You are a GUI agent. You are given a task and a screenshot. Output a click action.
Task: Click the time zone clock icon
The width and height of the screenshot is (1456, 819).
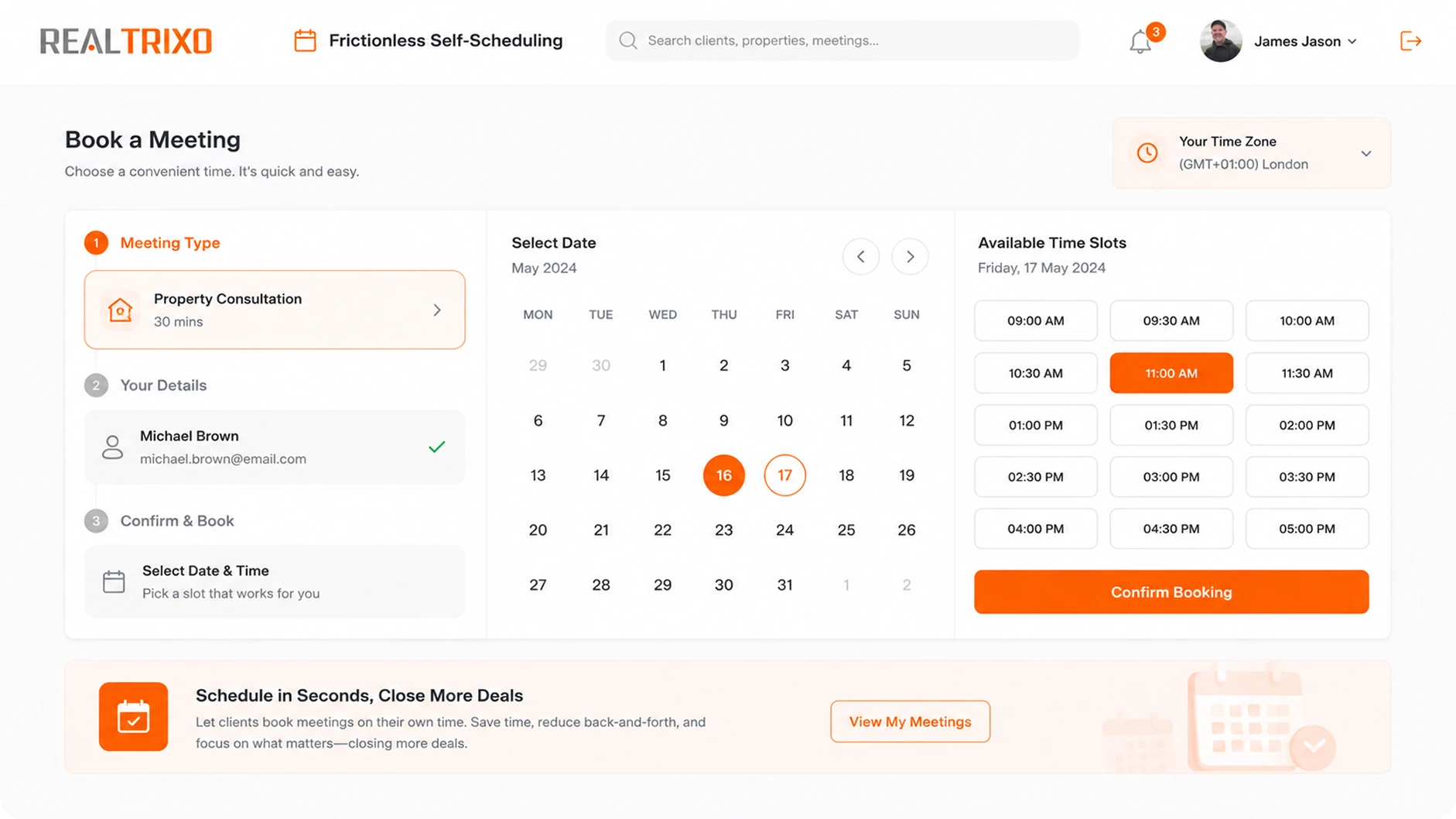coord(1147,152)
